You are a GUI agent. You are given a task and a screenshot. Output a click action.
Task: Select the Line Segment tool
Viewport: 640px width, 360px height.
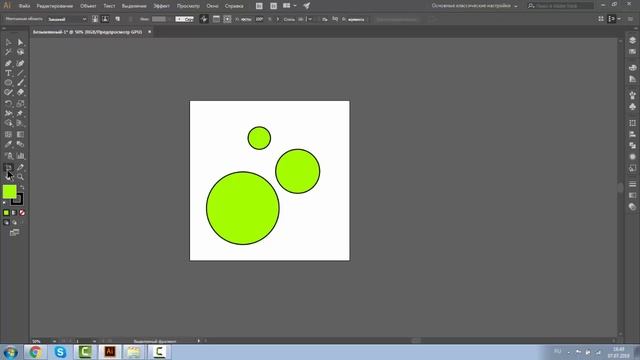point(20,73)
